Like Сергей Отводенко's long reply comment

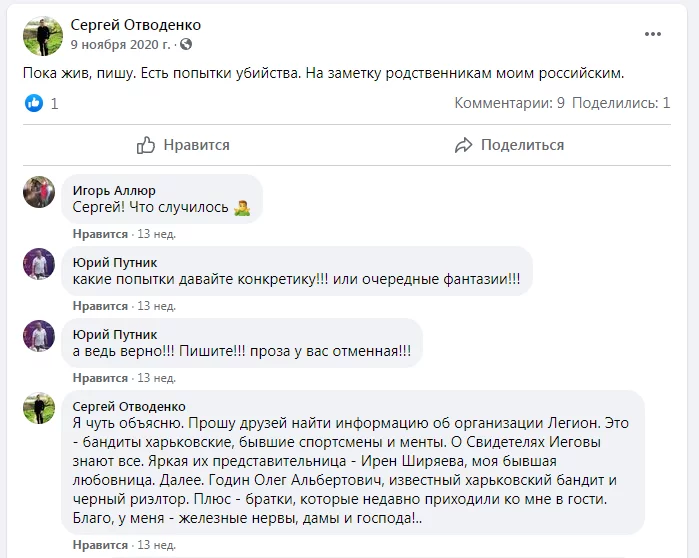100,545
